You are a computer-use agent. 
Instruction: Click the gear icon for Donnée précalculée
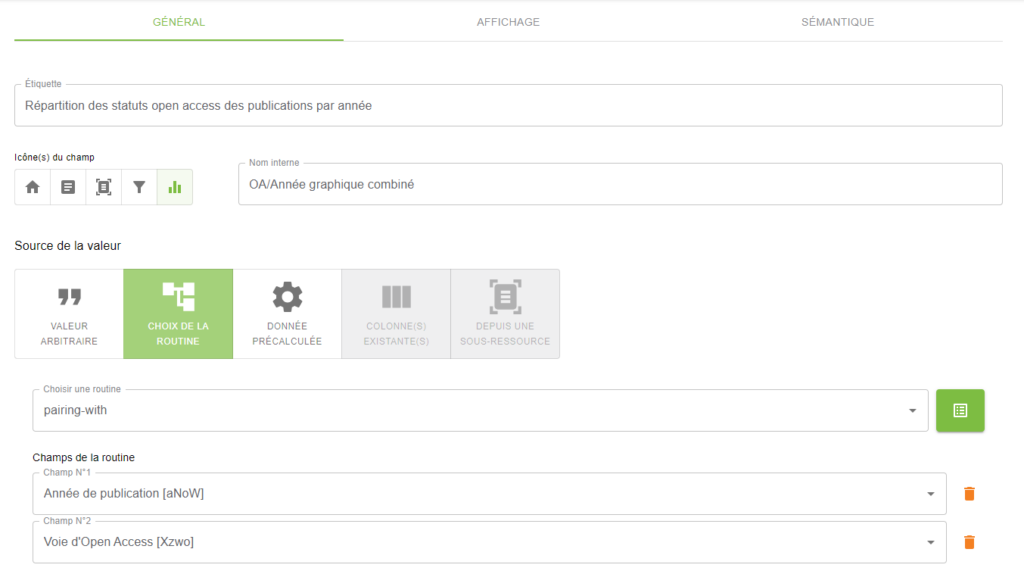pyautogui.click(x=287, y=297)
